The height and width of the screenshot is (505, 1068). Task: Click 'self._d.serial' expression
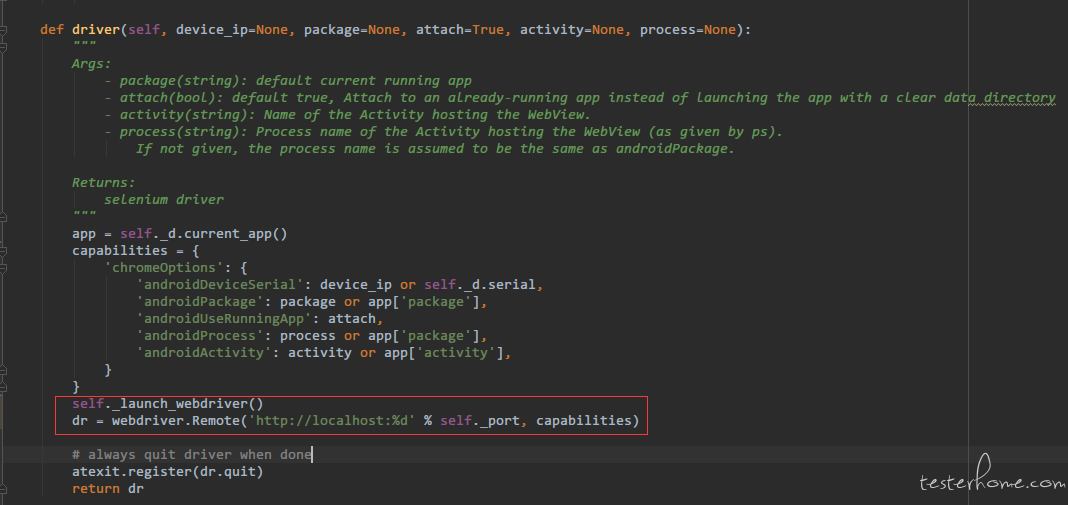(480, 285)
